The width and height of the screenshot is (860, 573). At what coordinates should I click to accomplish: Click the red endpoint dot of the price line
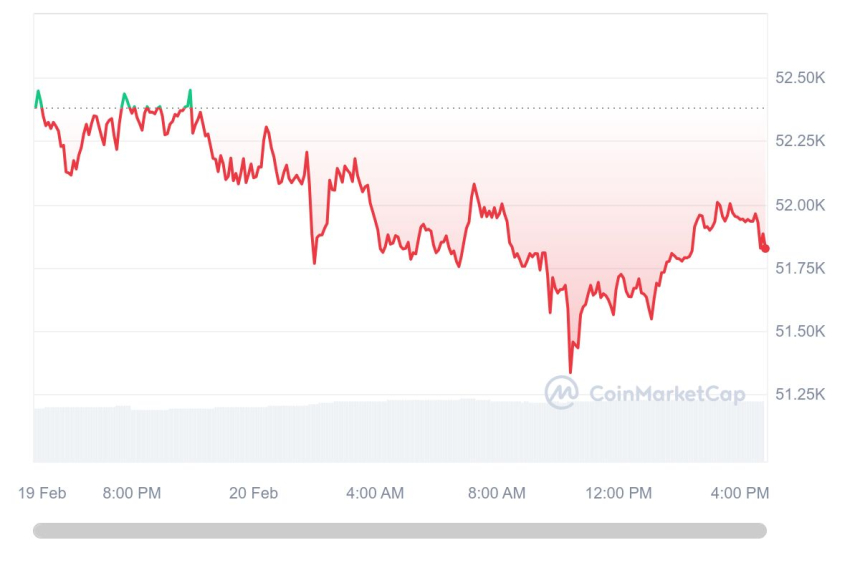tap(766, 249)
